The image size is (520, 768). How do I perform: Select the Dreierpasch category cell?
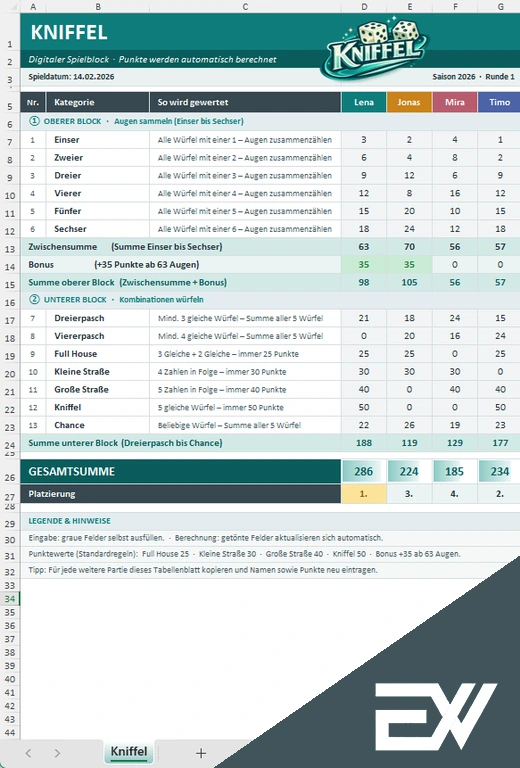[x=98, y=318]
